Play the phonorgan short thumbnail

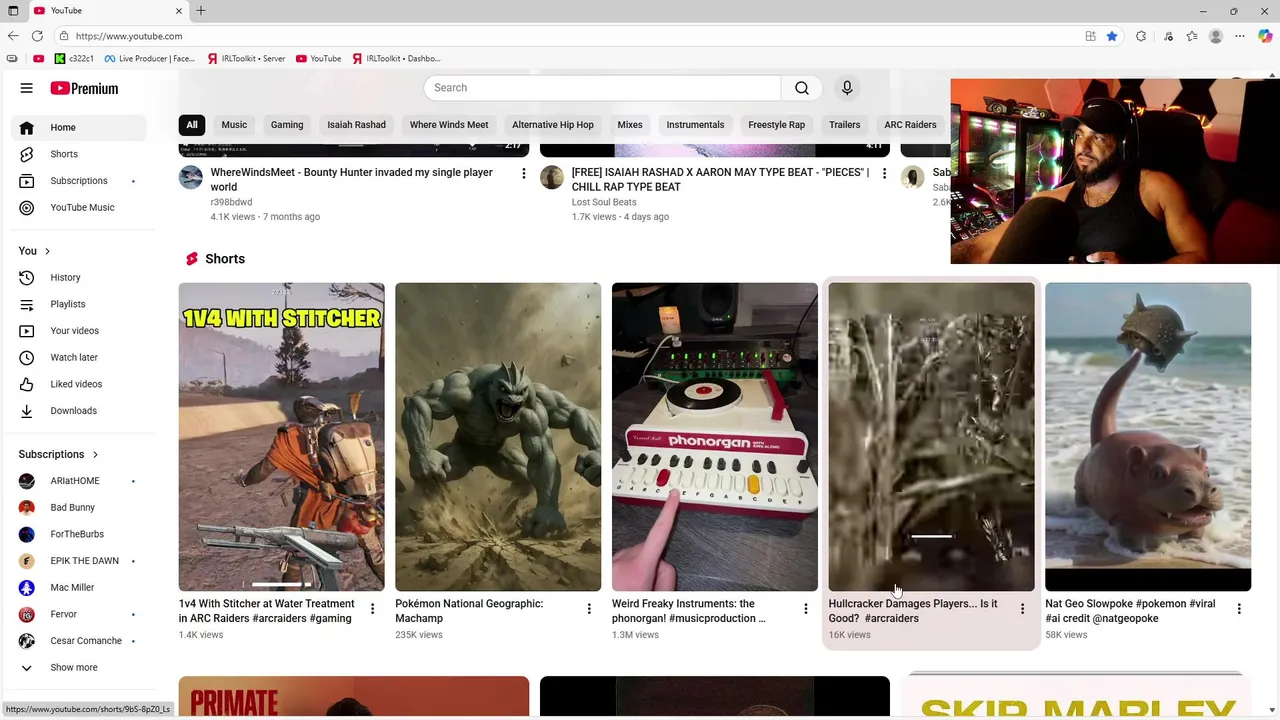click(714, 437)
